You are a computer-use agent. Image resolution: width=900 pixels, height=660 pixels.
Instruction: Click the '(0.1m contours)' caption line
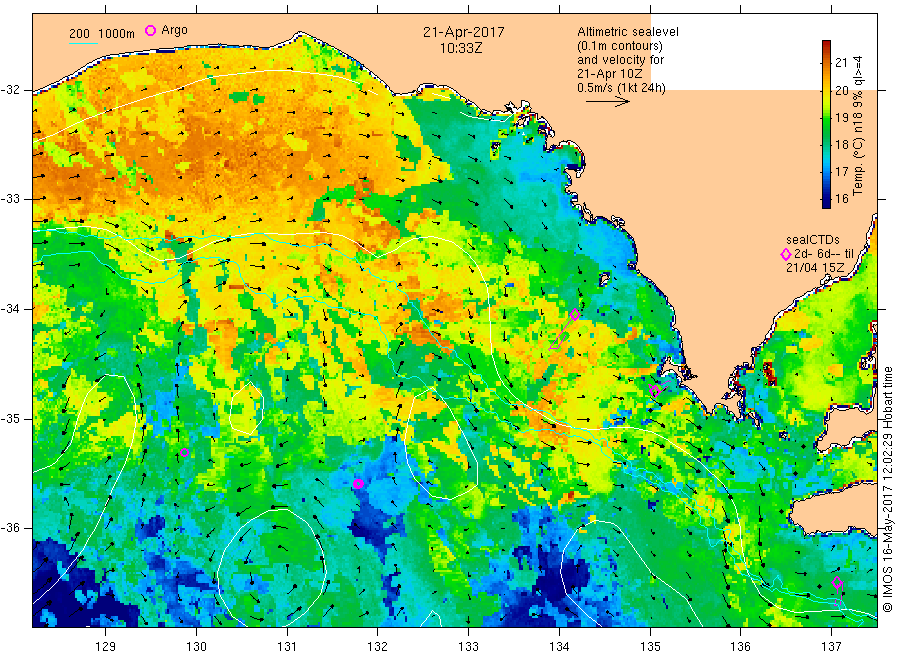coord(620,46)
